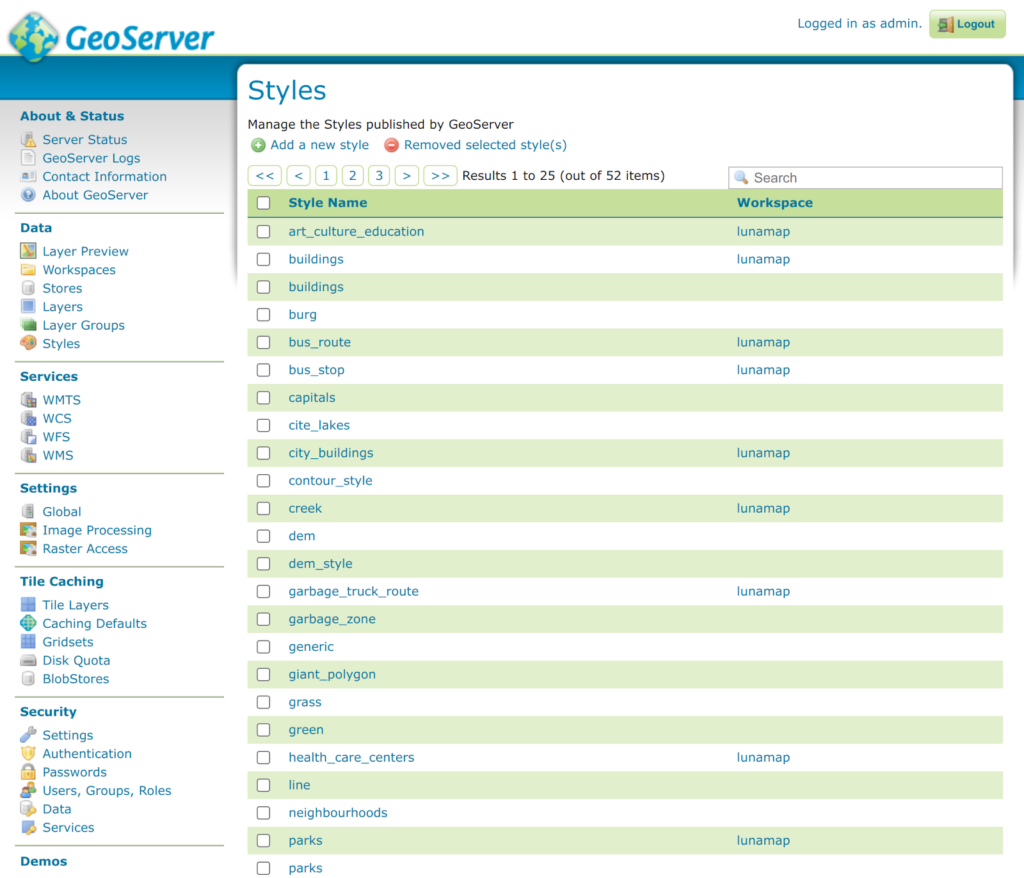Open Global settings in the sidebar
The image size is (1024, 878).
62,512
